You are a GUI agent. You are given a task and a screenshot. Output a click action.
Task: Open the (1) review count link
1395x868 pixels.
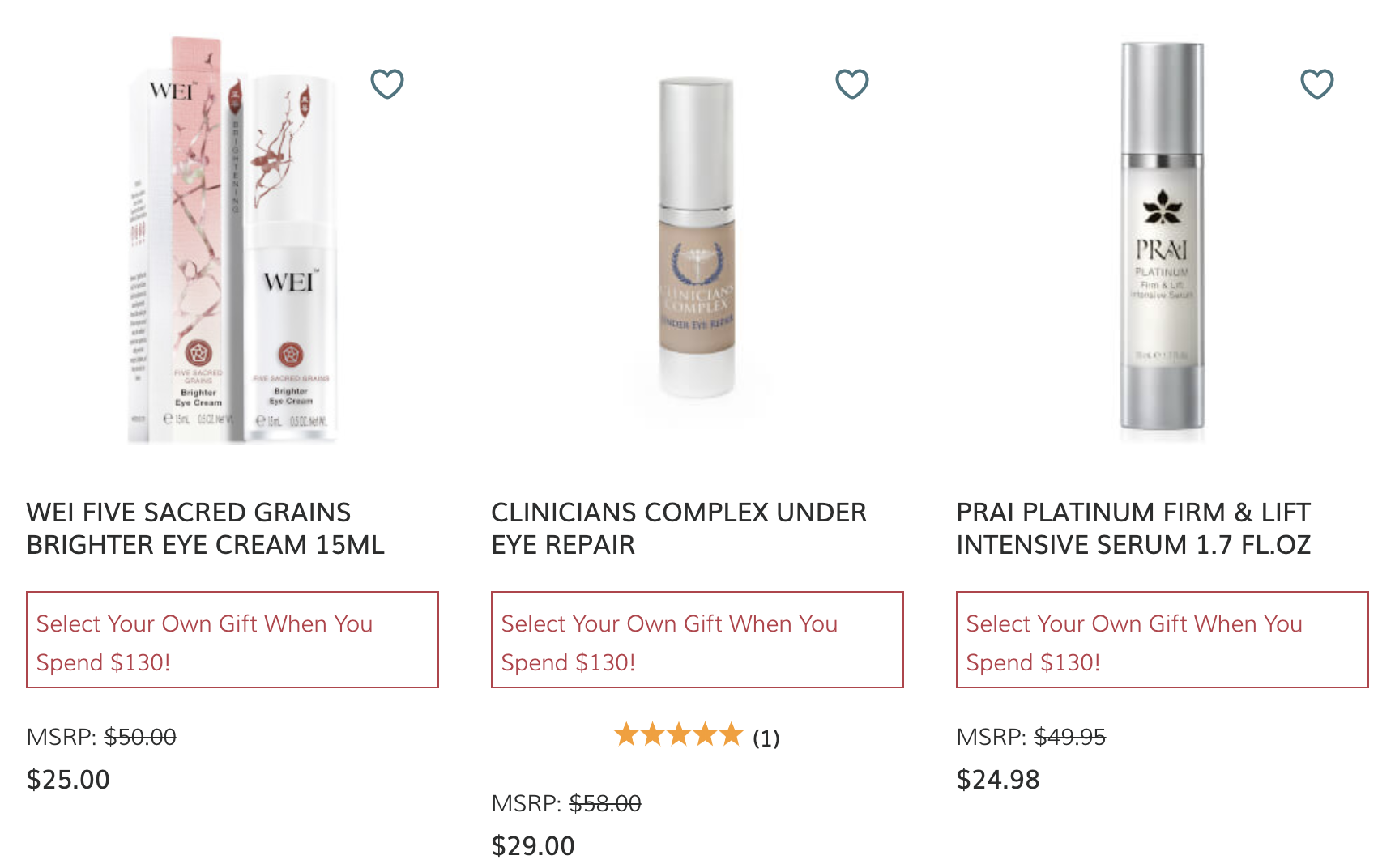(766, 738)
